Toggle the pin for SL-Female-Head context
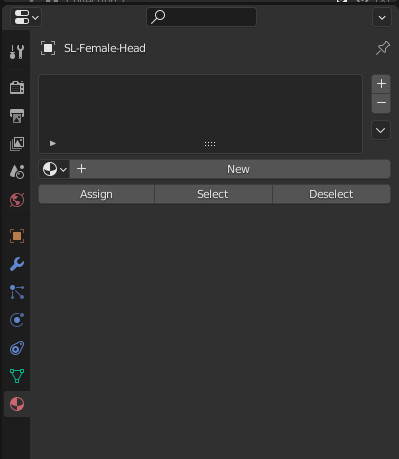 click(x=383, y=48)
